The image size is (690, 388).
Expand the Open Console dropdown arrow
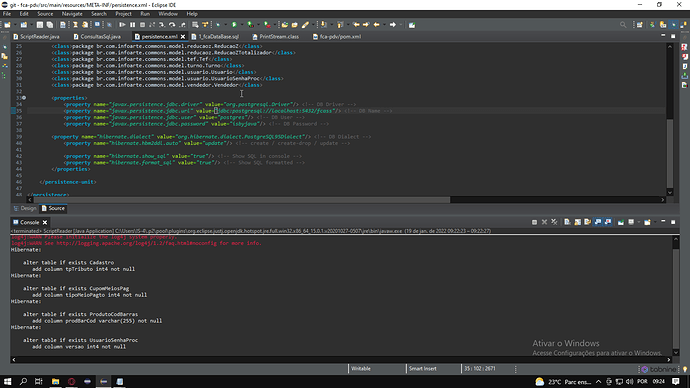[655, 222]
